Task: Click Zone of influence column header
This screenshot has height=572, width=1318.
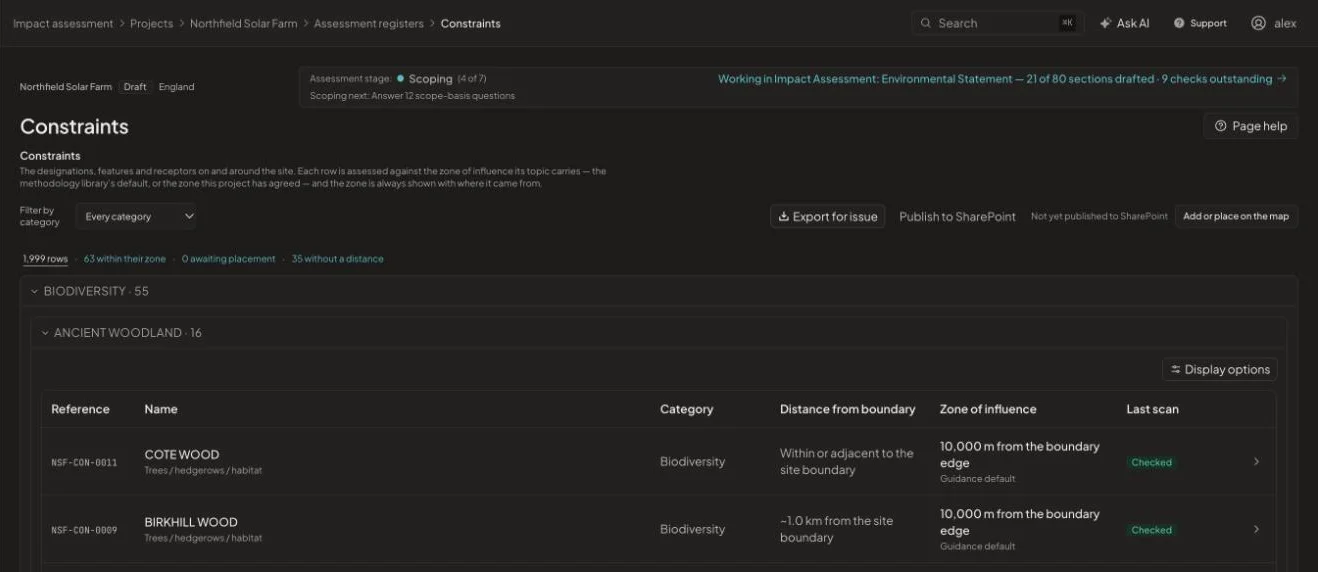Action: pos(988,409)
